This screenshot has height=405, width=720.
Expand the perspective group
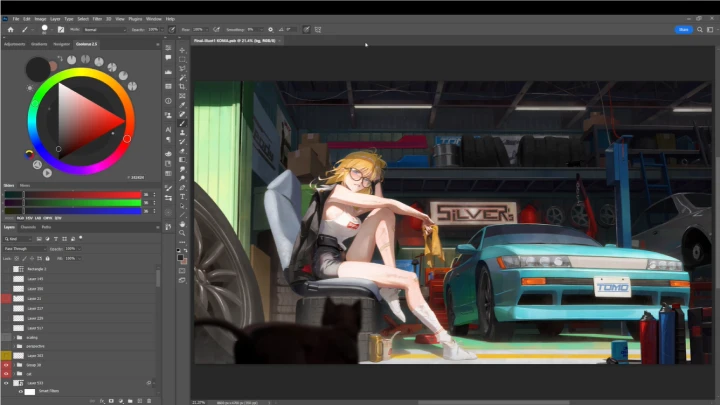click(14, 346)
